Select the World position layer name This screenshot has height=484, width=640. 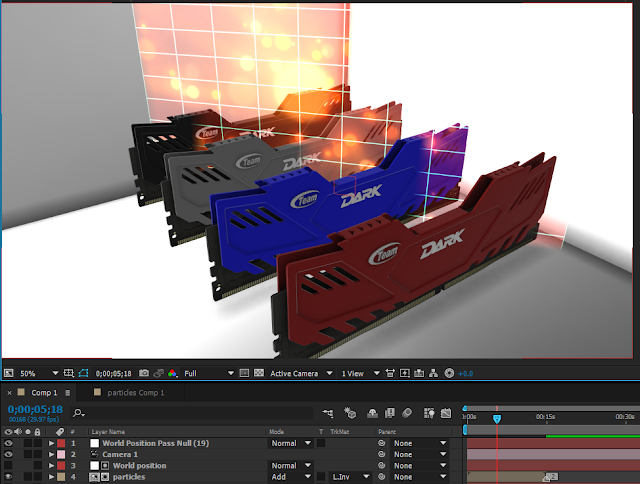pos(140,466)
